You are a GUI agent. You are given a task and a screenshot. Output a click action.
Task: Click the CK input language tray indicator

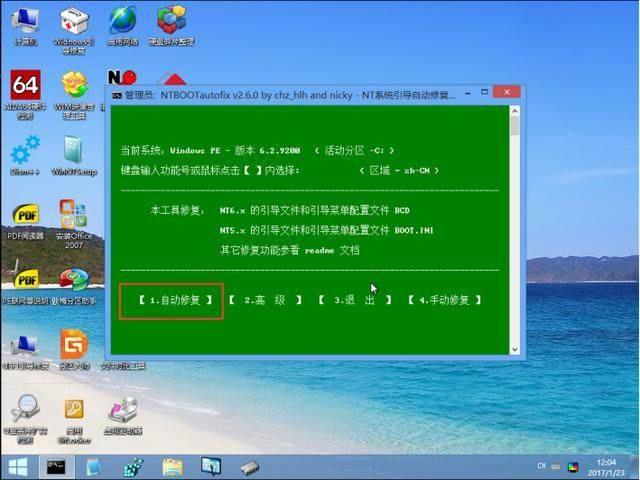(542, 466)
